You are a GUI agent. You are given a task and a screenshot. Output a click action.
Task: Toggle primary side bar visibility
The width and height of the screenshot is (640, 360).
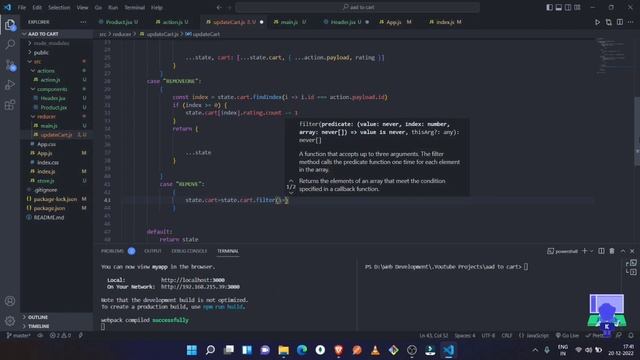click(x=549, y=7)
